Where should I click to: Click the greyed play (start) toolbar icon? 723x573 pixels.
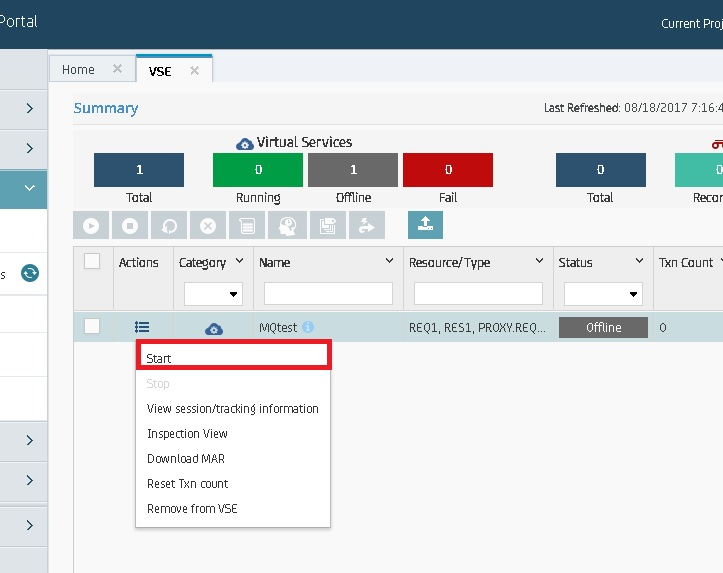pos(91,226)
